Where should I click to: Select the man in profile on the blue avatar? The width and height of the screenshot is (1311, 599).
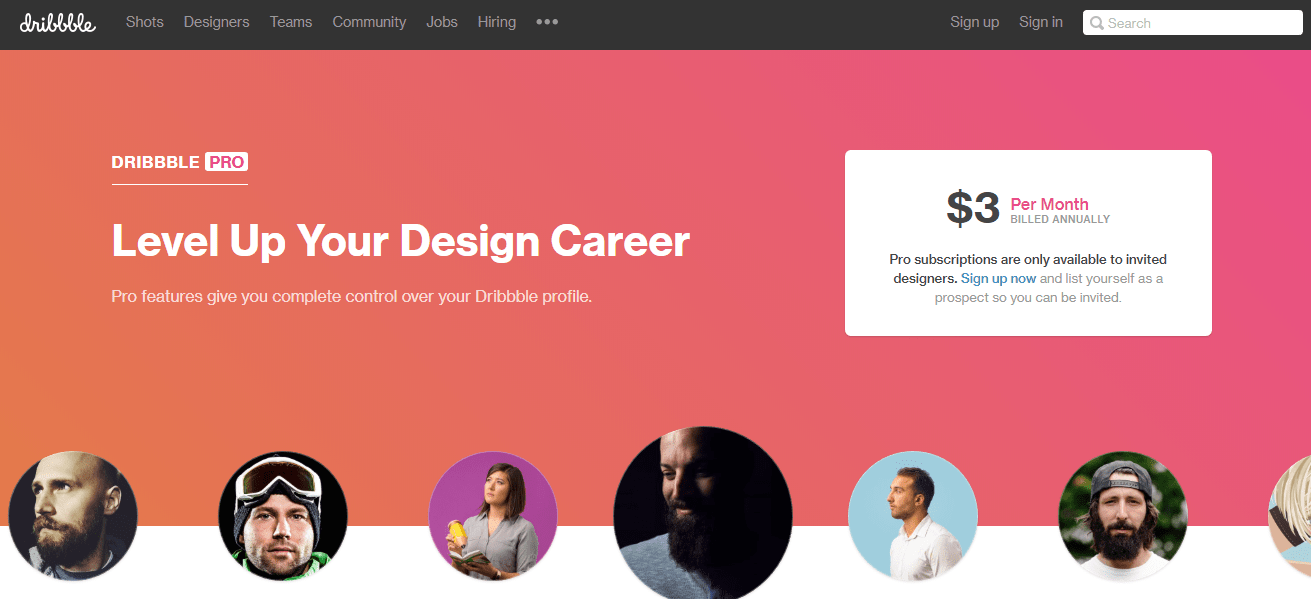point(913,516)
